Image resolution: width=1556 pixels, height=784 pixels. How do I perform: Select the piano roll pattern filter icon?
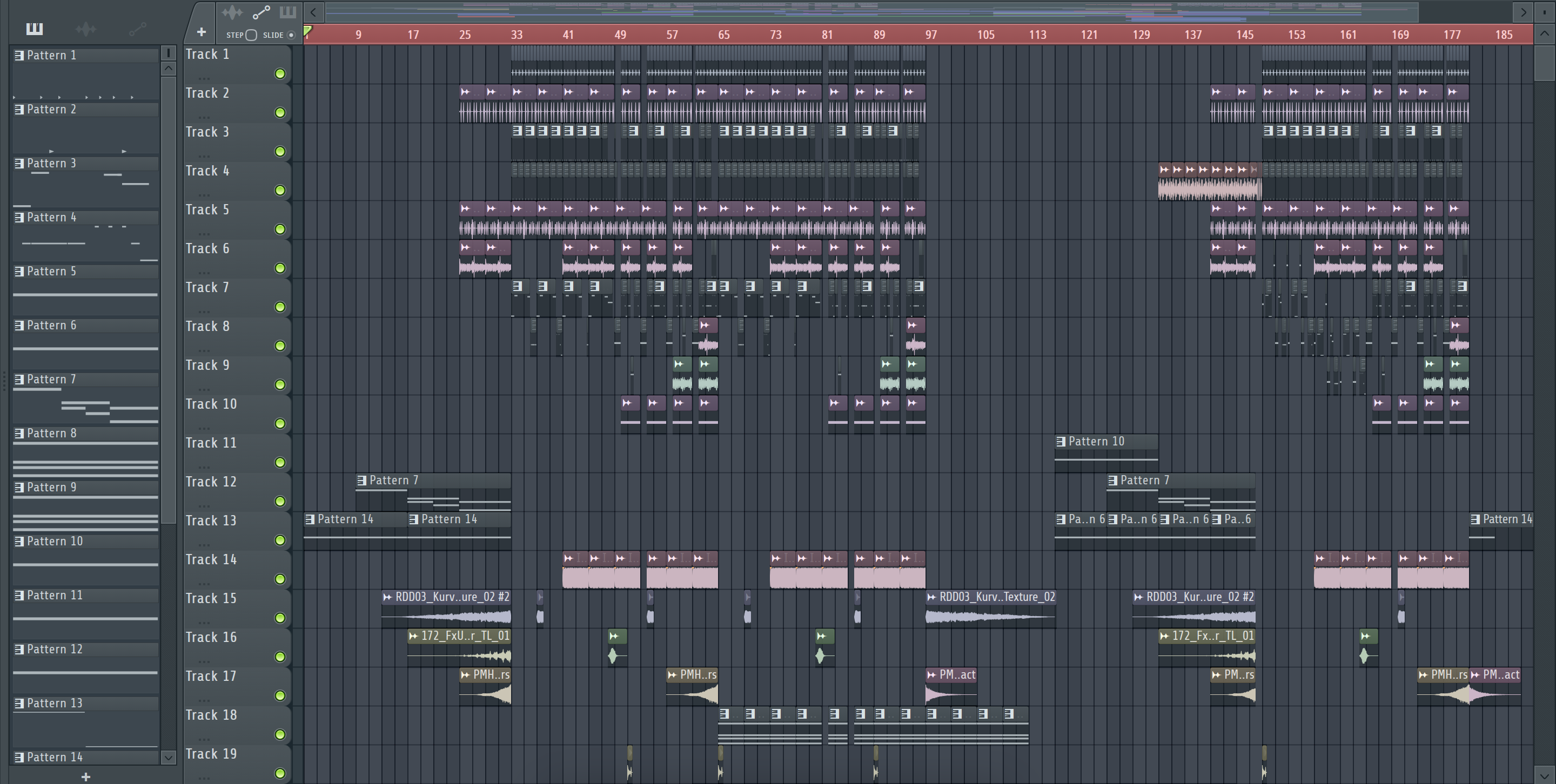35,29
